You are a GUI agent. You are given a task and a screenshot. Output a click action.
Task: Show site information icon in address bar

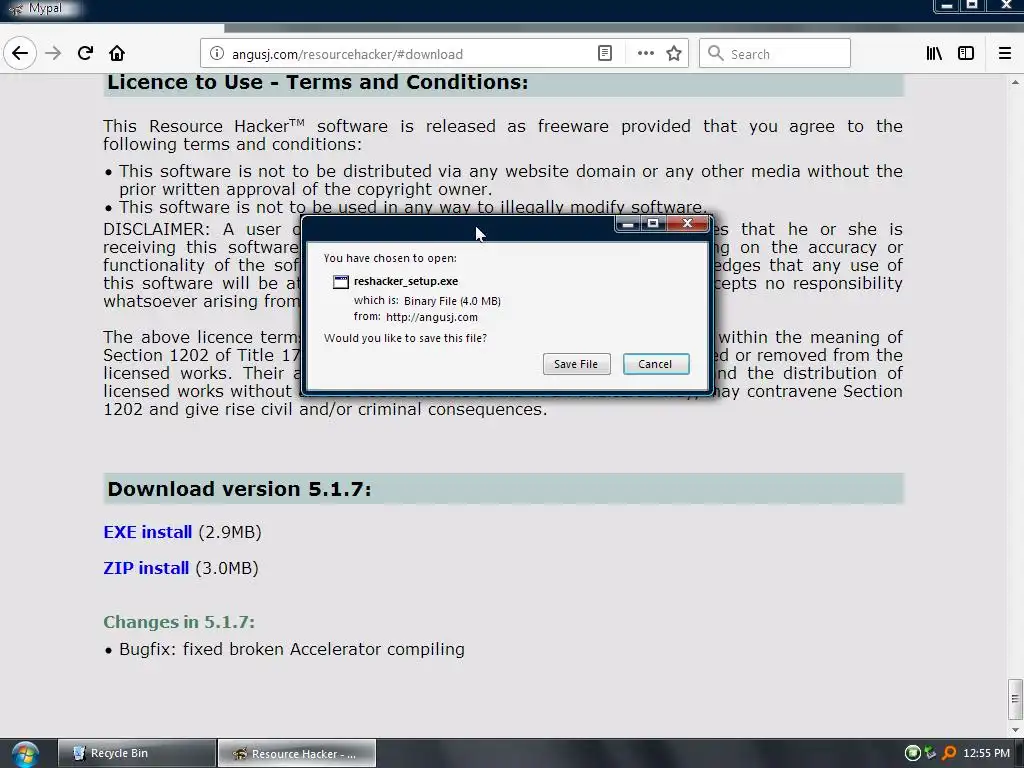217,54
